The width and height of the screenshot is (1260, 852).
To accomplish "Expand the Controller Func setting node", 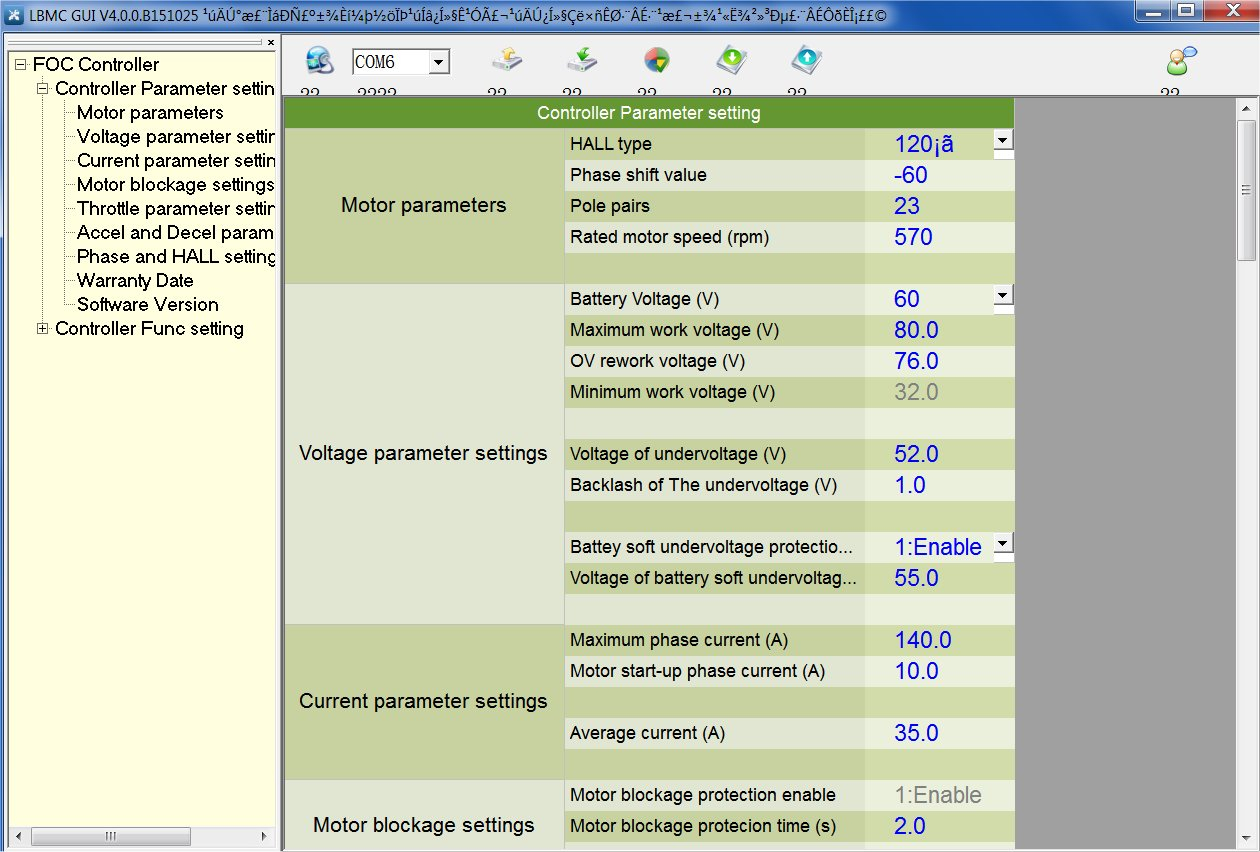I will [x=42, y=329].
